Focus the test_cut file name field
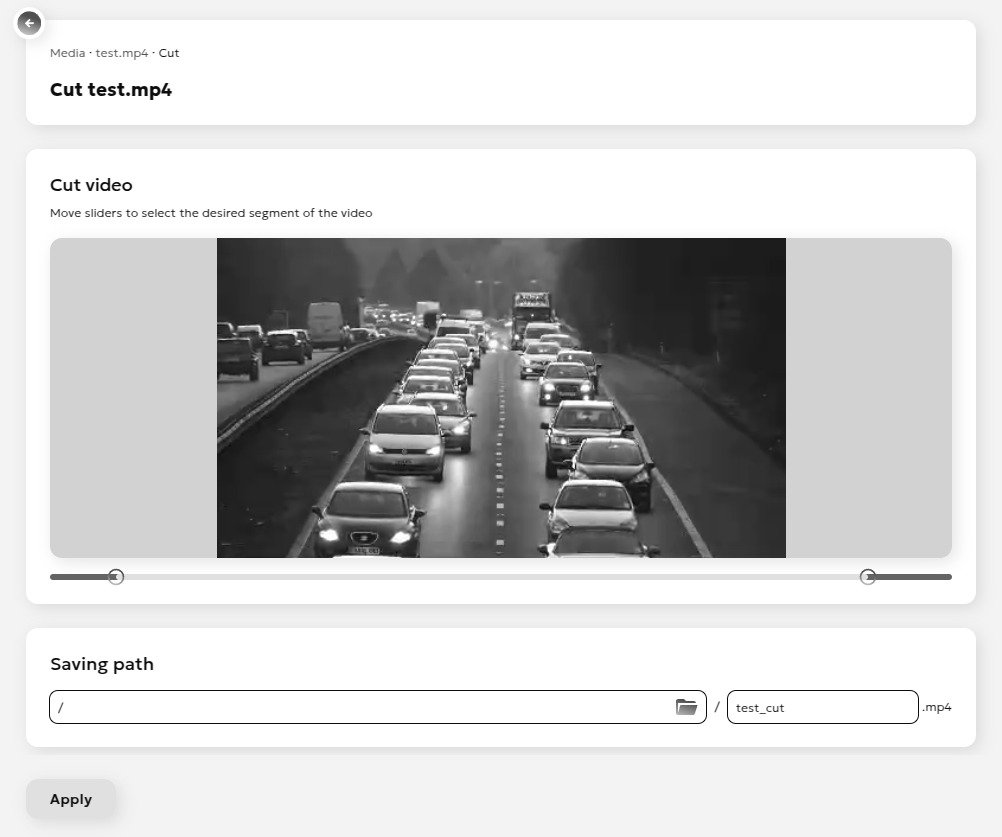This screenshot has height=837, width=1002. (x=821, y=707)
